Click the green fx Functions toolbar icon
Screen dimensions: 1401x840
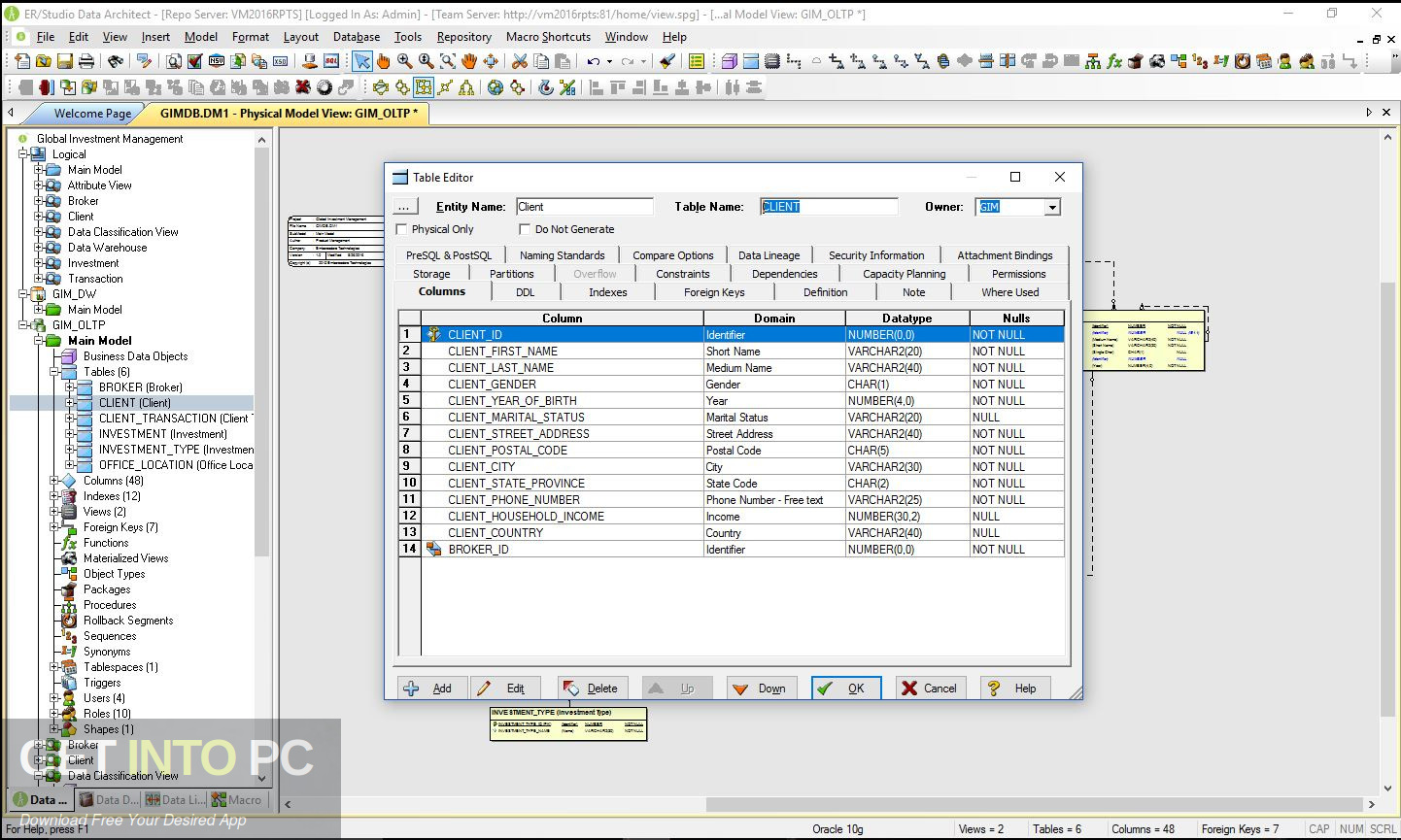(1114, 61)
